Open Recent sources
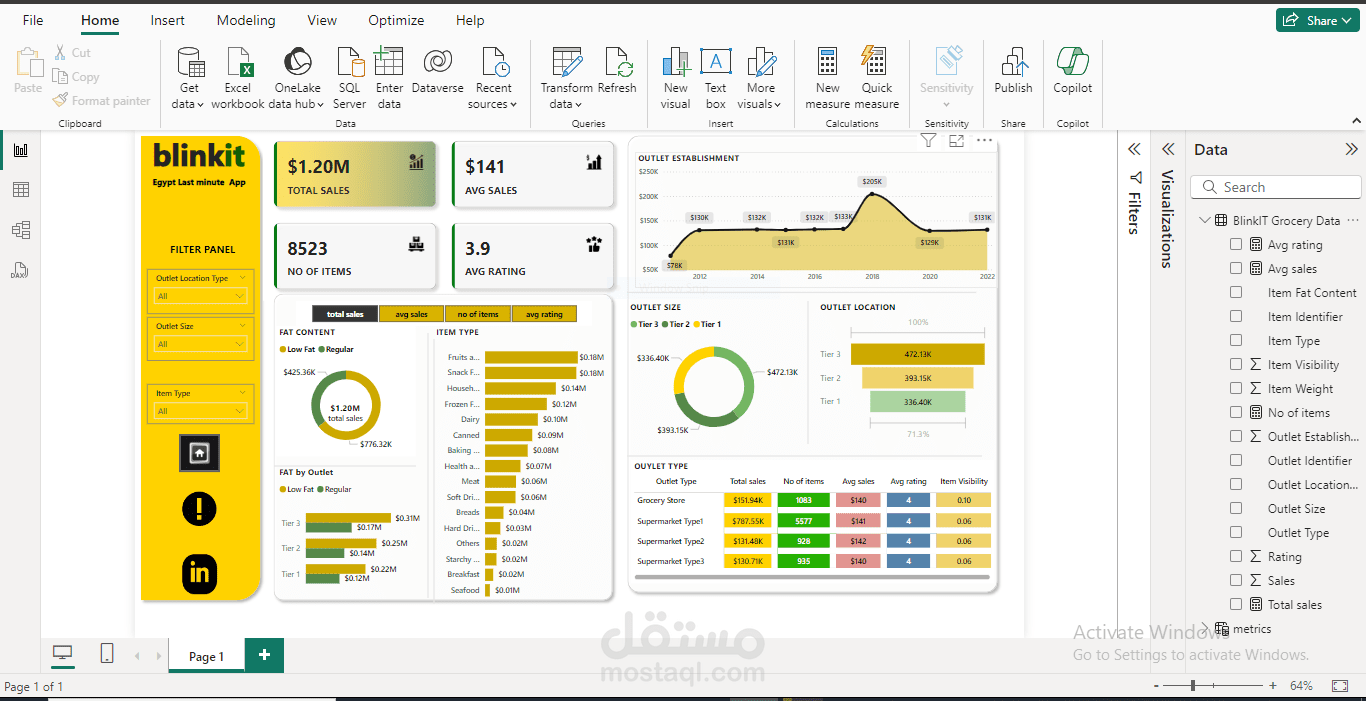The height and width of the screenshot is (701, 1366). click(x=494, y=78)
